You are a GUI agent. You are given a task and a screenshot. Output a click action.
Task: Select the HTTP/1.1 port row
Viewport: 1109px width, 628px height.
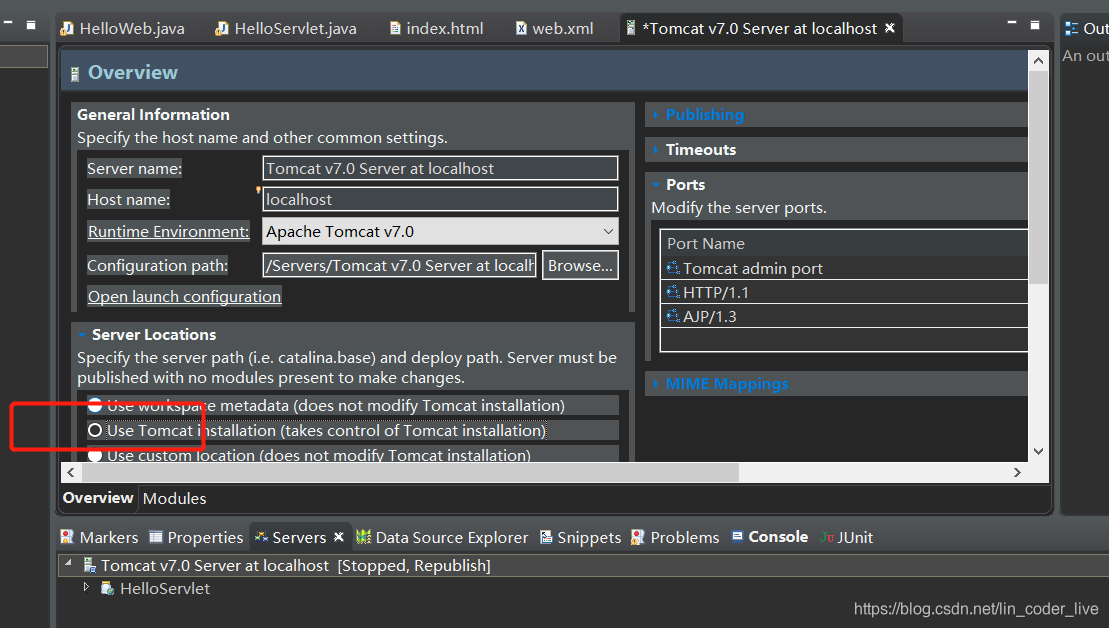[x=844, y=292]
